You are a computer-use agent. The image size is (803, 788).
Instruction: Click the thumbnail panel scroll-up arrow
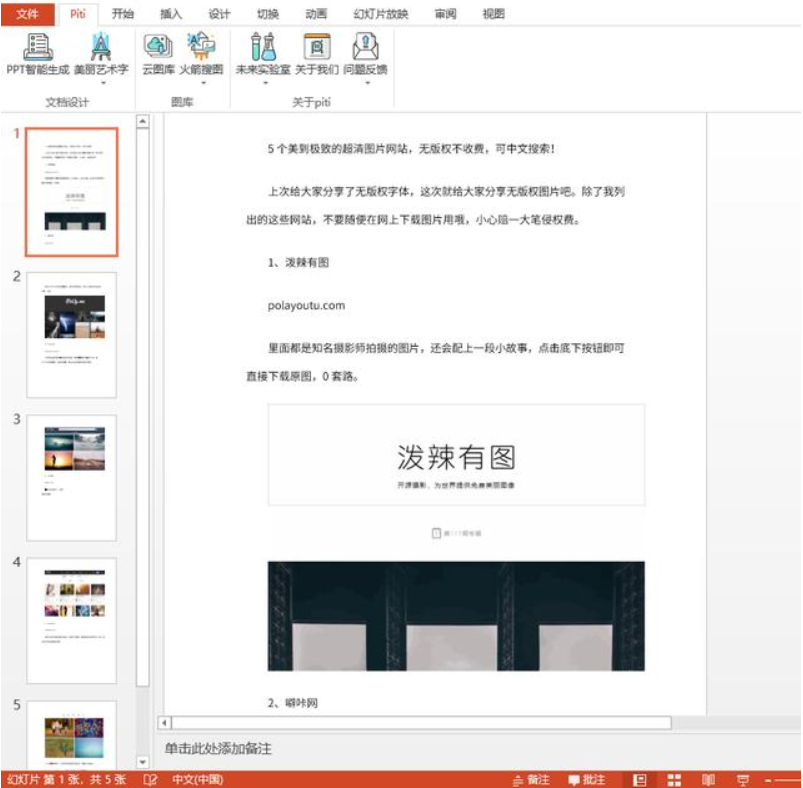(143, 122)
